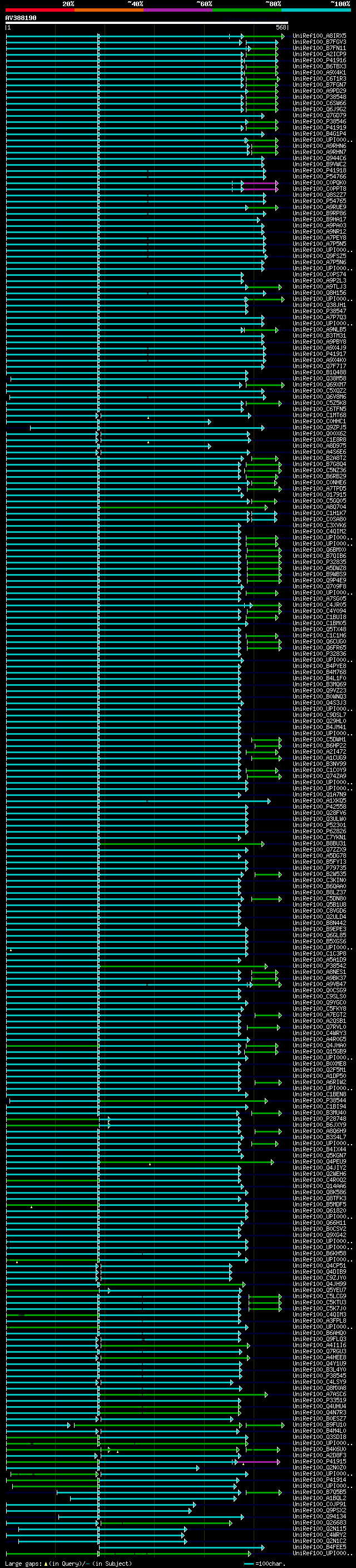This screenshot has width=356, height=1568.
Task: Select the label UniRef100_P41917
Action: [319, 354]
